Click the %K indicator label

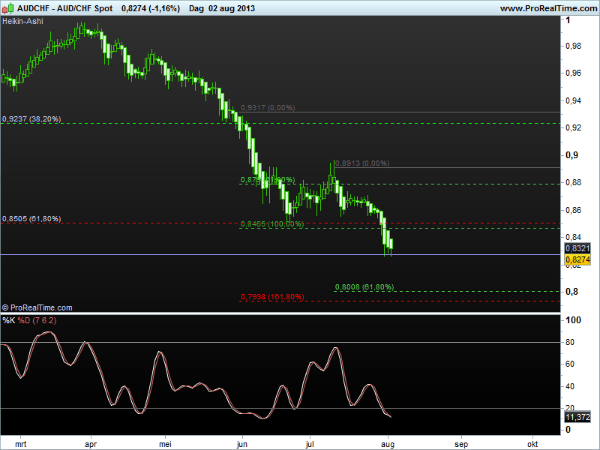(x=9, y=320)
